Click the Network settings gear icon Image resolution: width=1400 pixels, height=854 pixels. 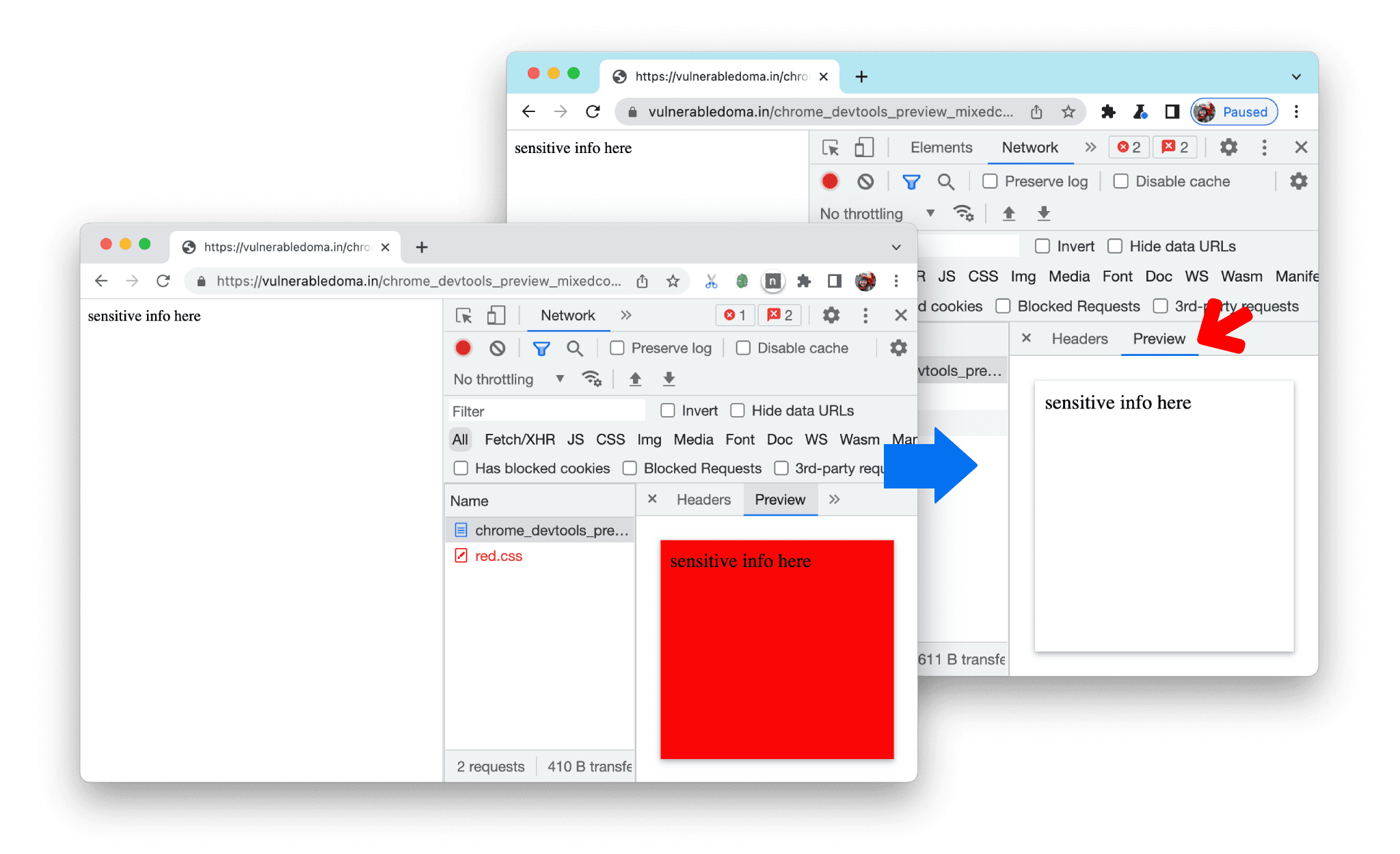1295,181
